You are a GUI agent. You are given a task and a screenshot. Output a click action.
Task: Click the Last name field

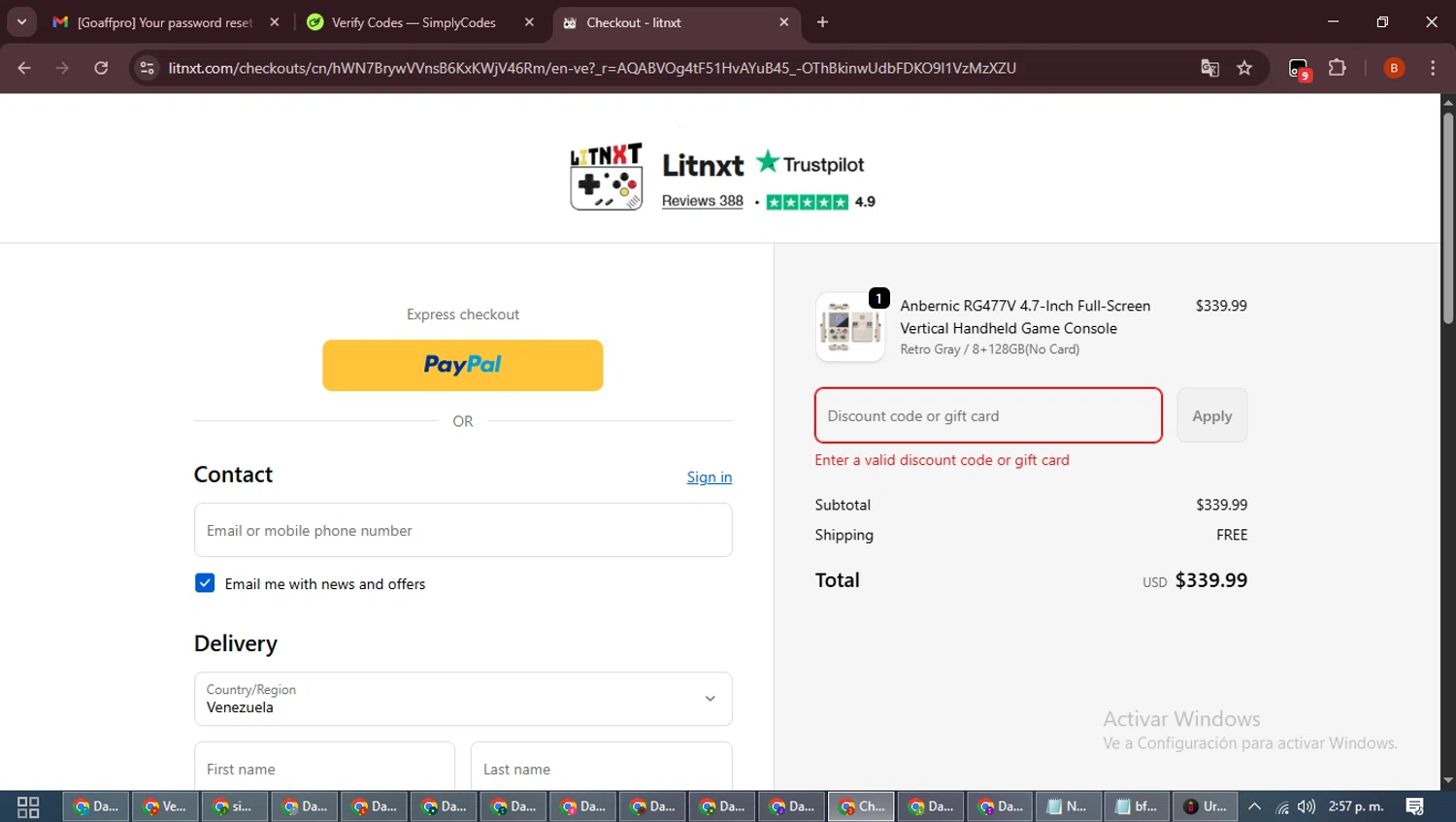pyautogui.click(x=601, y=766)
